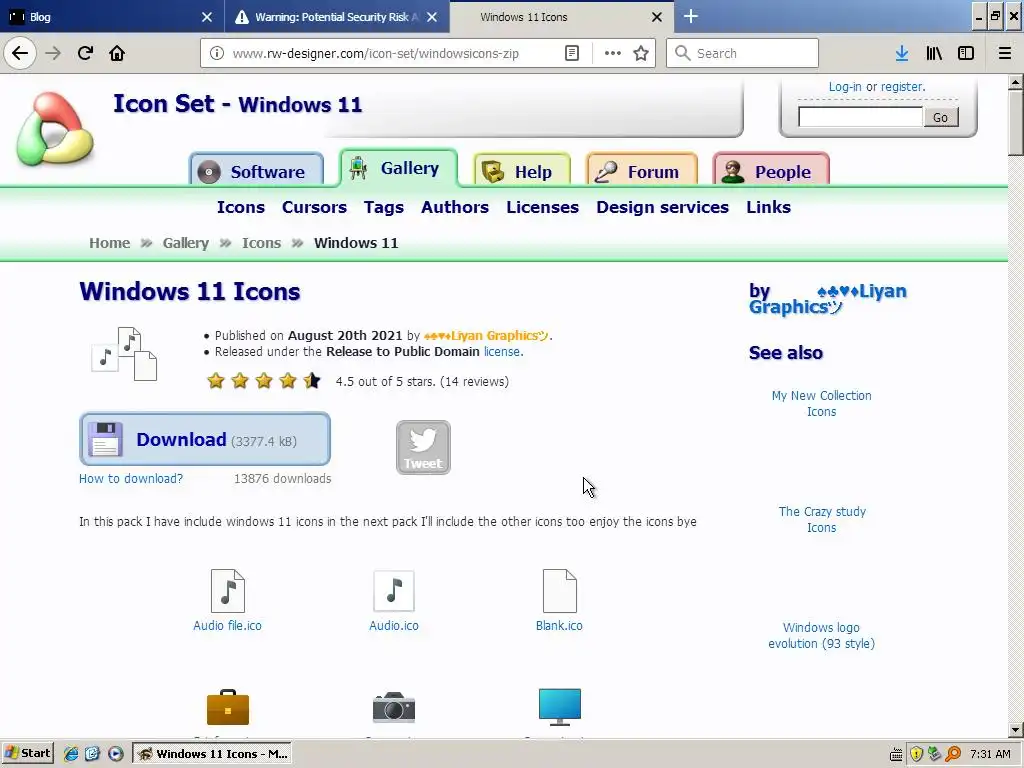
Task: Go to Licenses in gallery submenu
Action: (543, 207)
